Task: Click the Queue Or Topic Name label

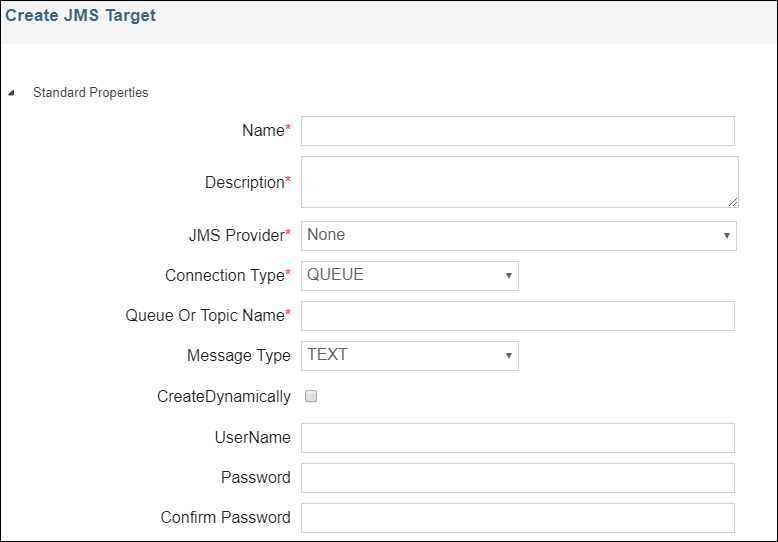Action: click(205, 316)
